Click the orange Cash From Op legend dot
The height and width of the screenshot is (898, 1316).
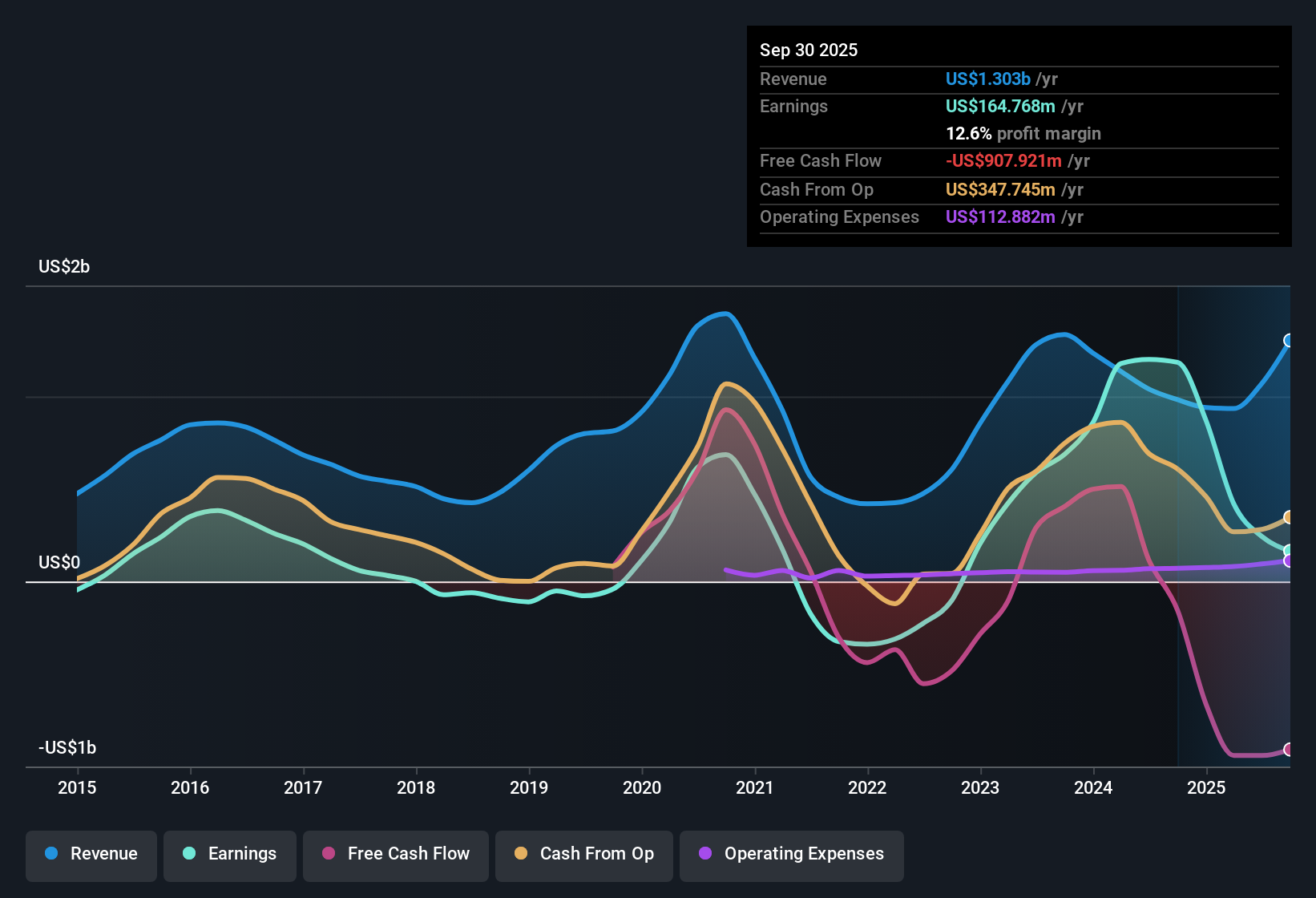point(521,854)
